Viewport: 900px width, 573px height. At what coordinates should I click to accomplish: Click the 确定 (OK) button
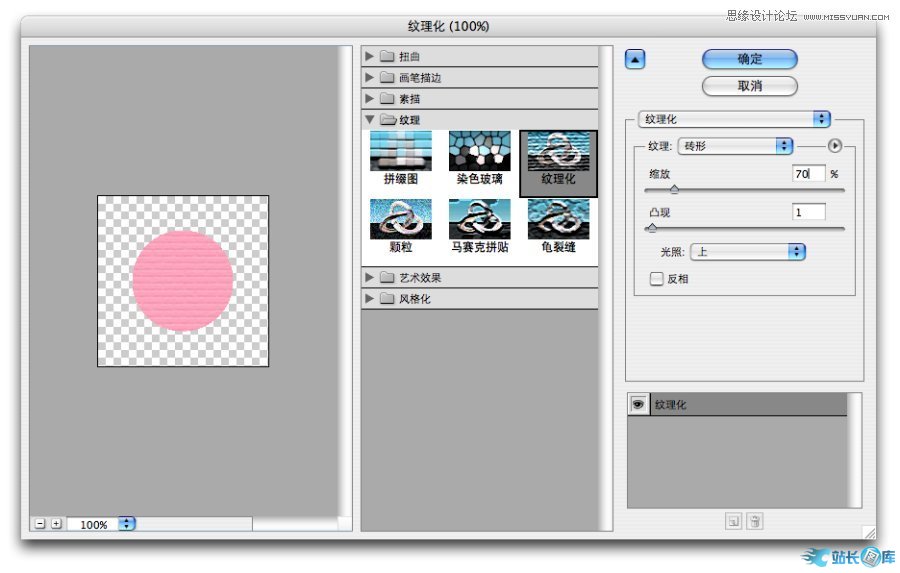tap(749, 59)
